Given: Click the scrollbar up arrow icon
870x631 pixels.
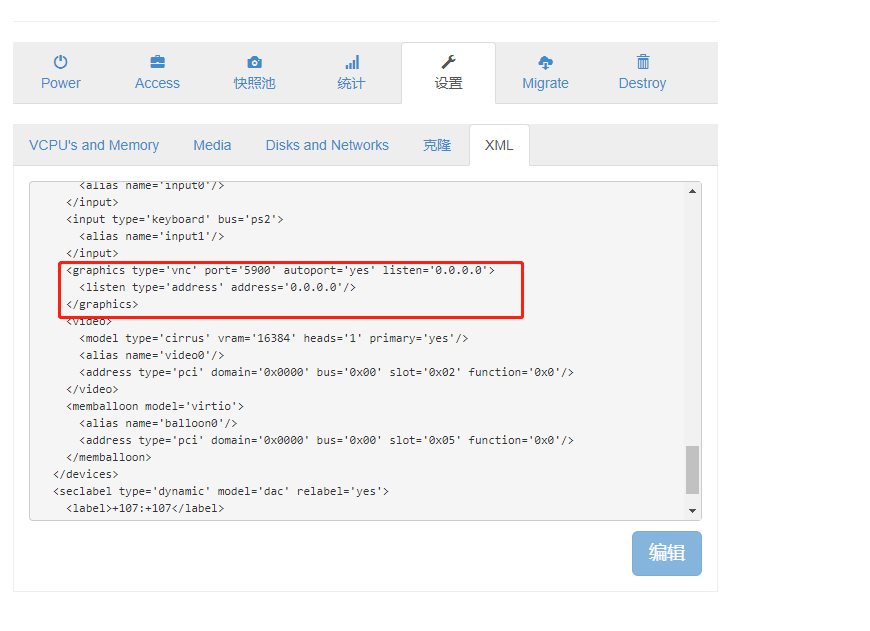Looking at the screenshot, I should (x=692, y=190).
